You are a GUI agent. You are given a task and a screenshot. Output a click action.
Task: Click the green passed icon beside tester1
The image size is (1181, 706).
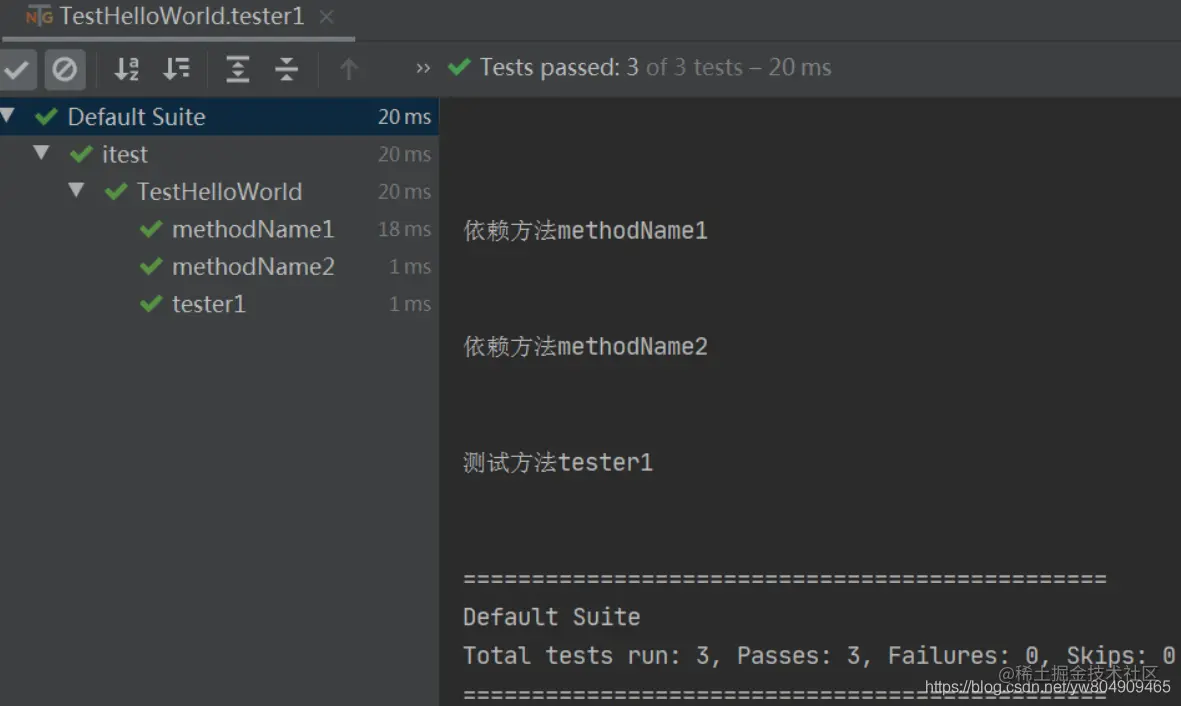(x=151, y=304)
